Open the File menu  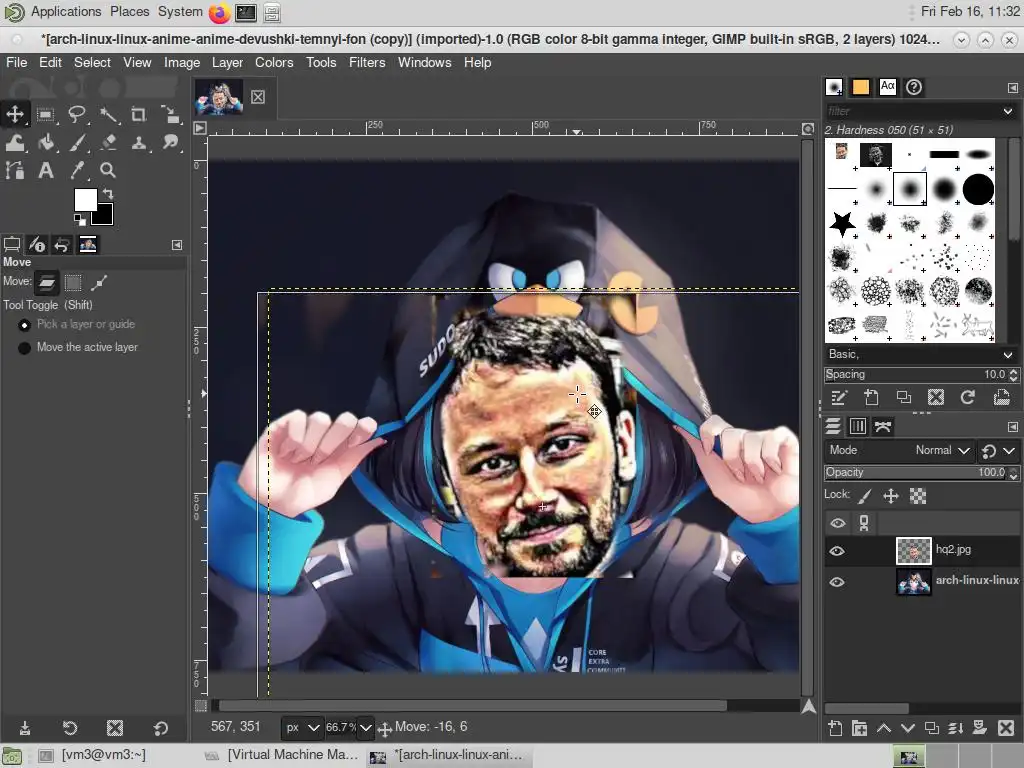[16, 63]
